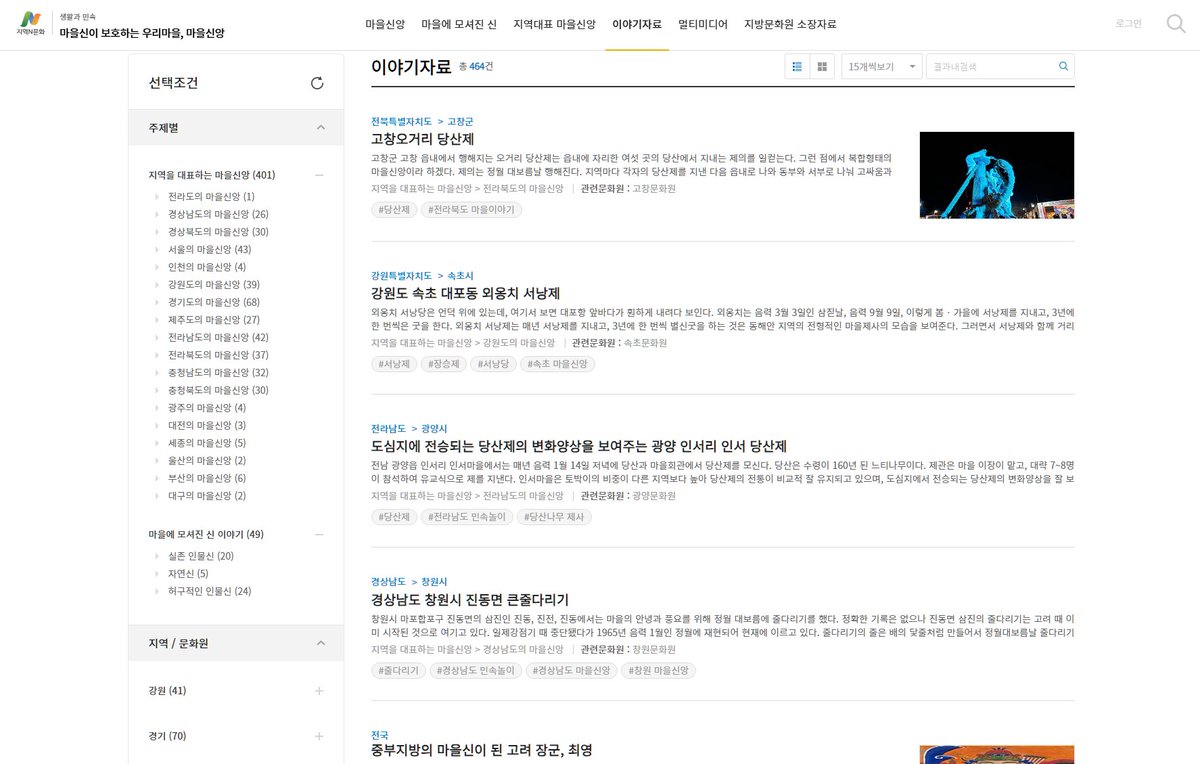This screenshot has width=1200, height=764.
Task: Click the #창원 마을신앙 tag
Action: point(657,670)
